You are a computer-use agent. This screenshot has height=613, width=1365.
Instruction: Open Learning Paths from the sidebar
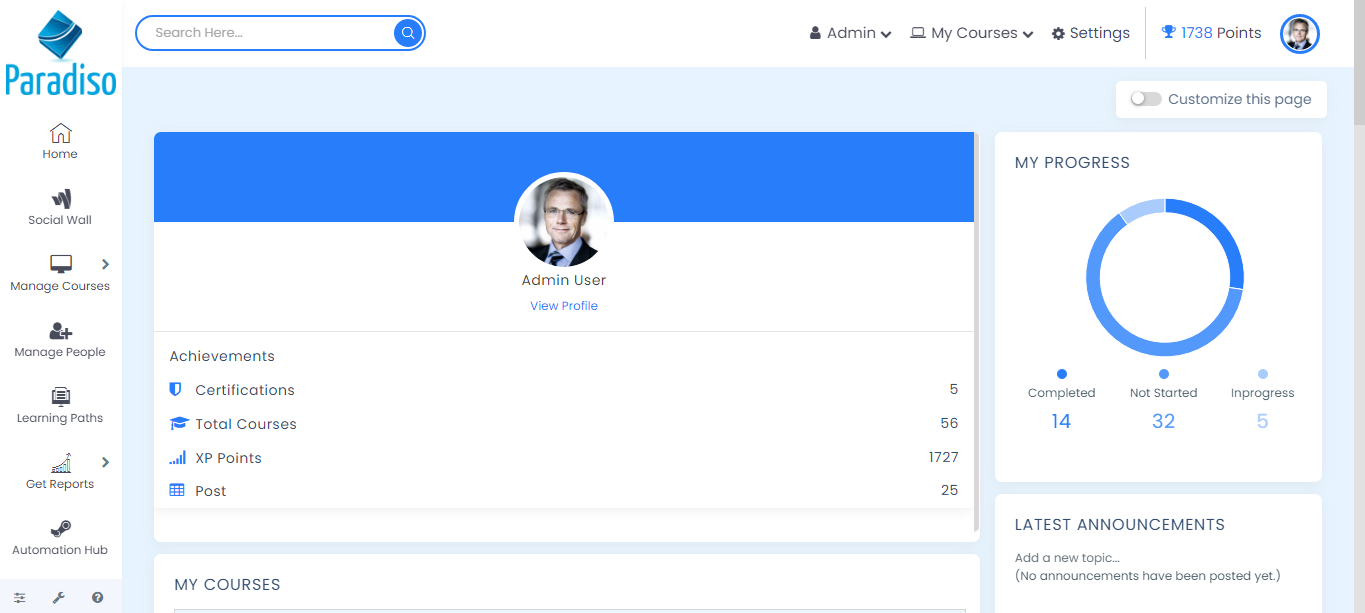click(60, 397)
